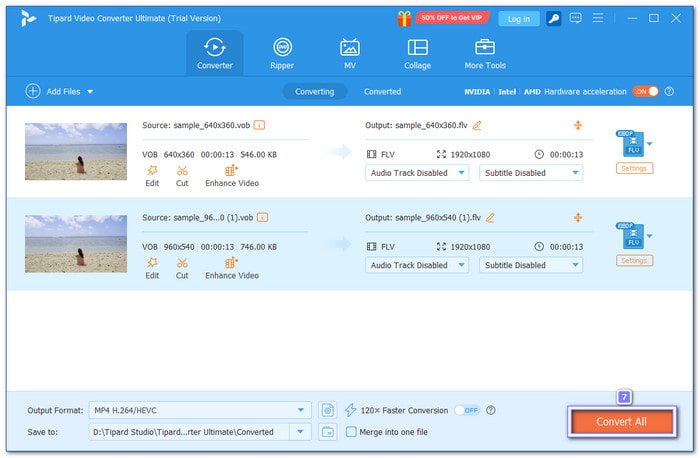Click the Log in button
The image size is (700, 458).
[x=519, y=18]
